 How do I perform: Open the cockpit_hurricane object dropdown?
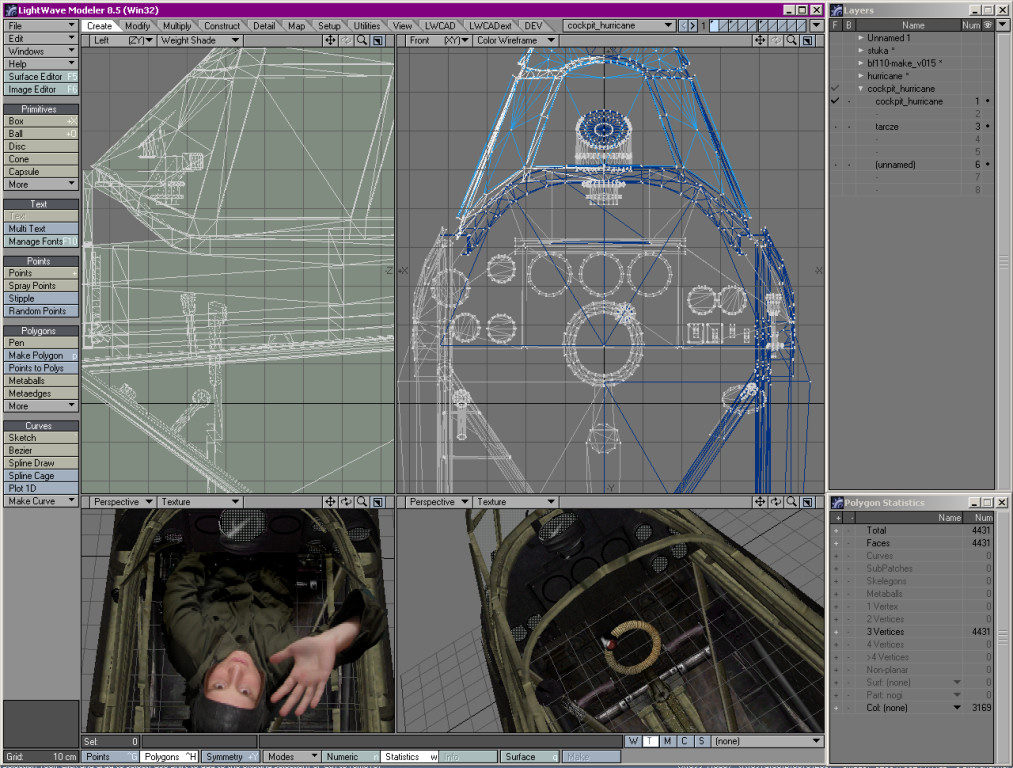pyautogui.click(x=619, y=25)
